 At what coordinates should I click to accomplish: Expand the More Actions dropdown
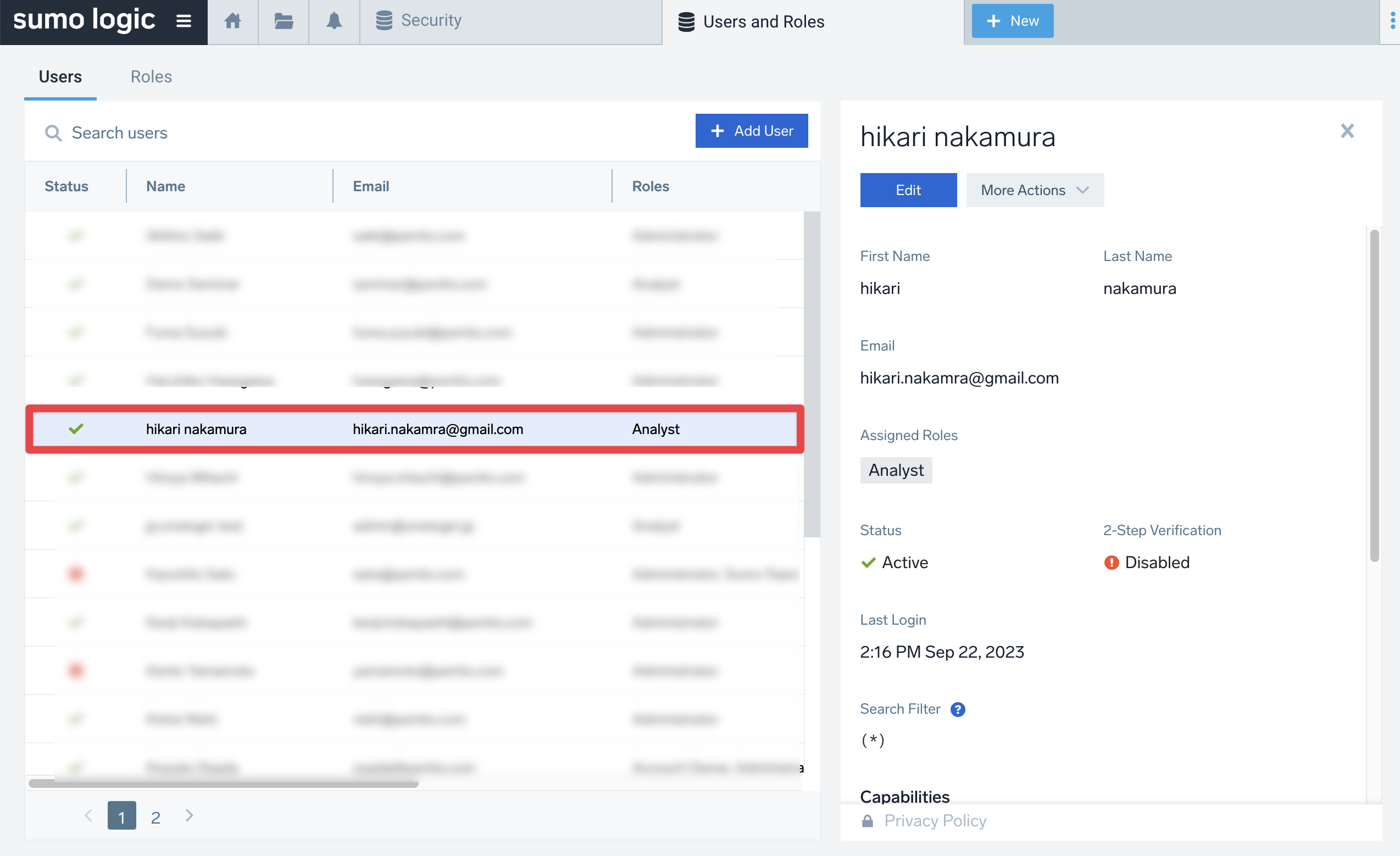pyautogui.click(x=1035, y=190)
